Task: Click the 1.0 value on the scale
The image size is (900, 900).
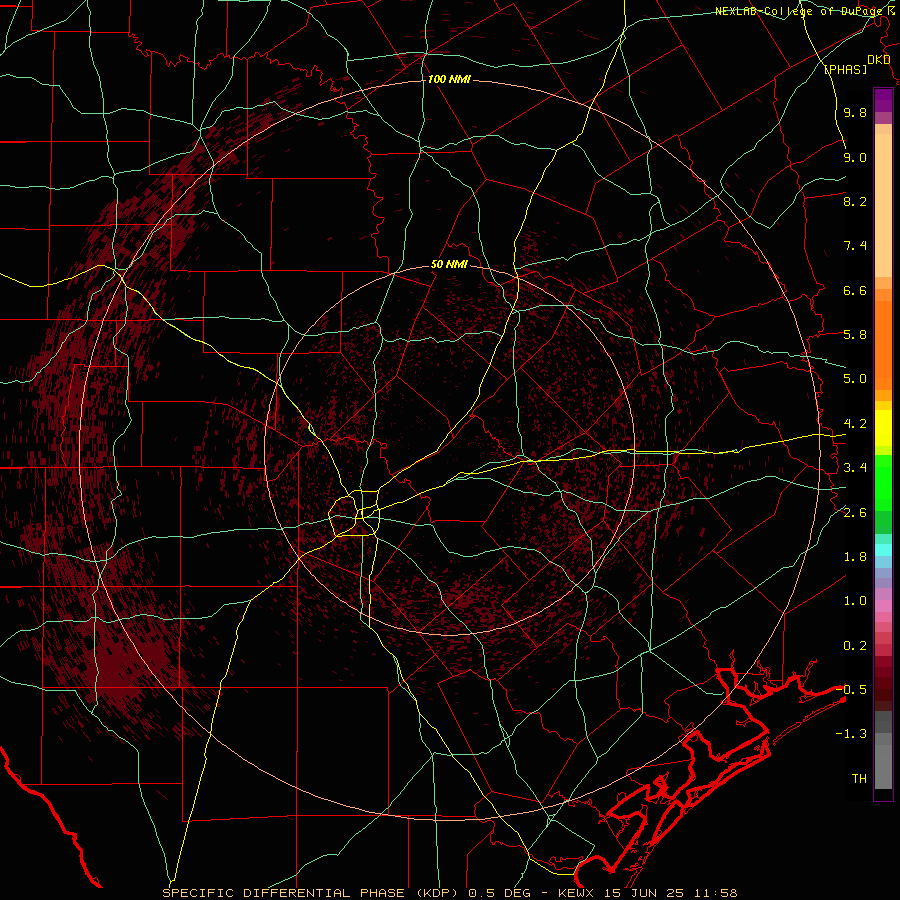Action: point(855,601)
